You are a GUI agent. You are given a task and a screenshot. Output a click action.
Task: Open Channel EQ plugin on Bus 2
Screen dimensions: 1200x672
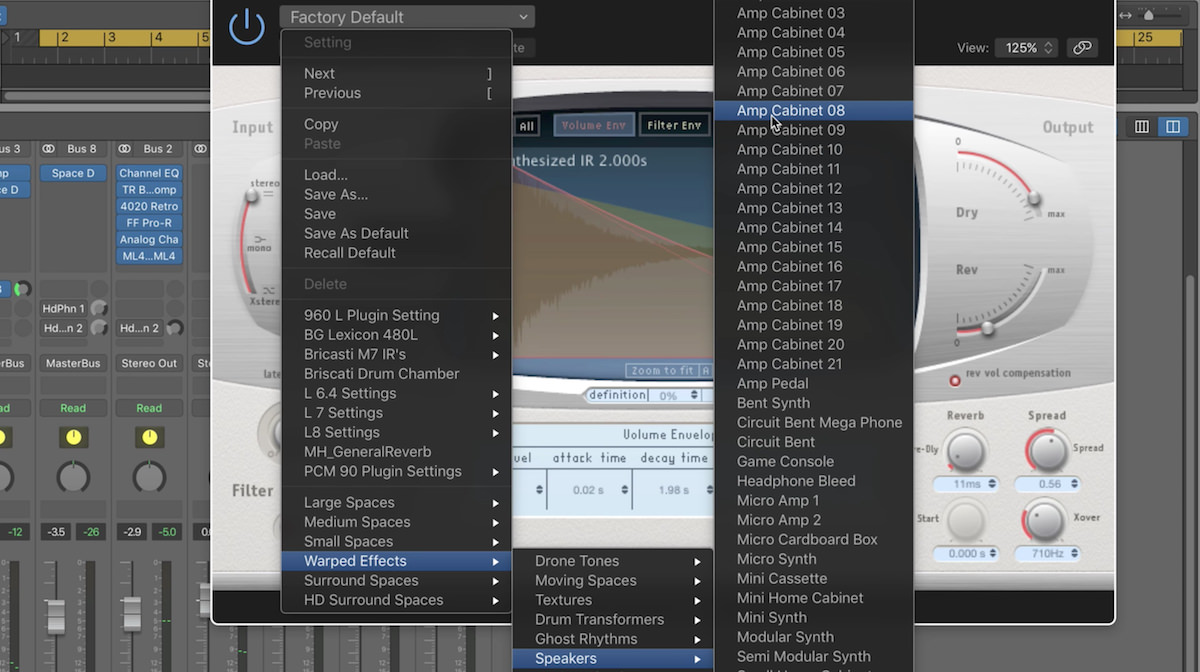[x=149, y=173]
